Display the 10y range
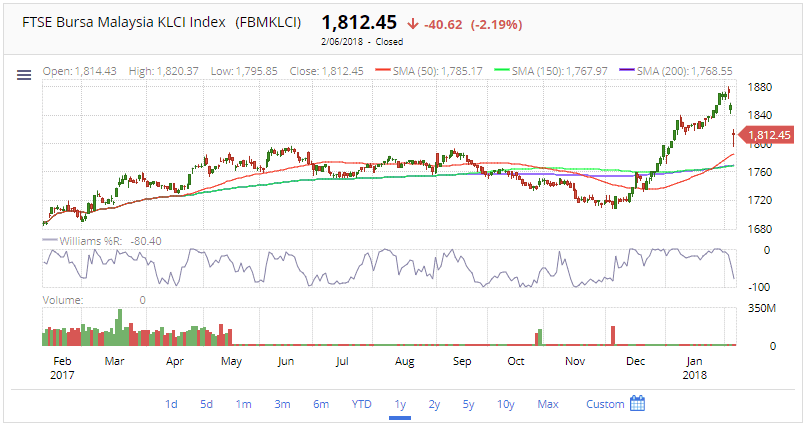 [505, 404]
